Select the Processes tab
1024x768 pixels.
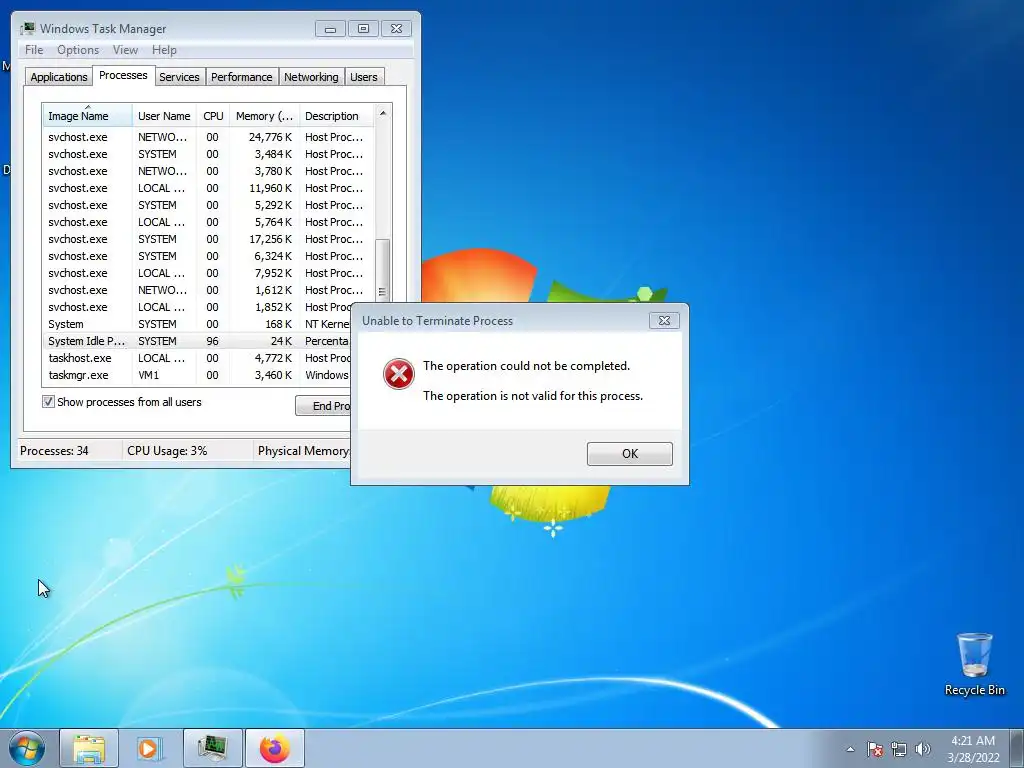[123, 76]
